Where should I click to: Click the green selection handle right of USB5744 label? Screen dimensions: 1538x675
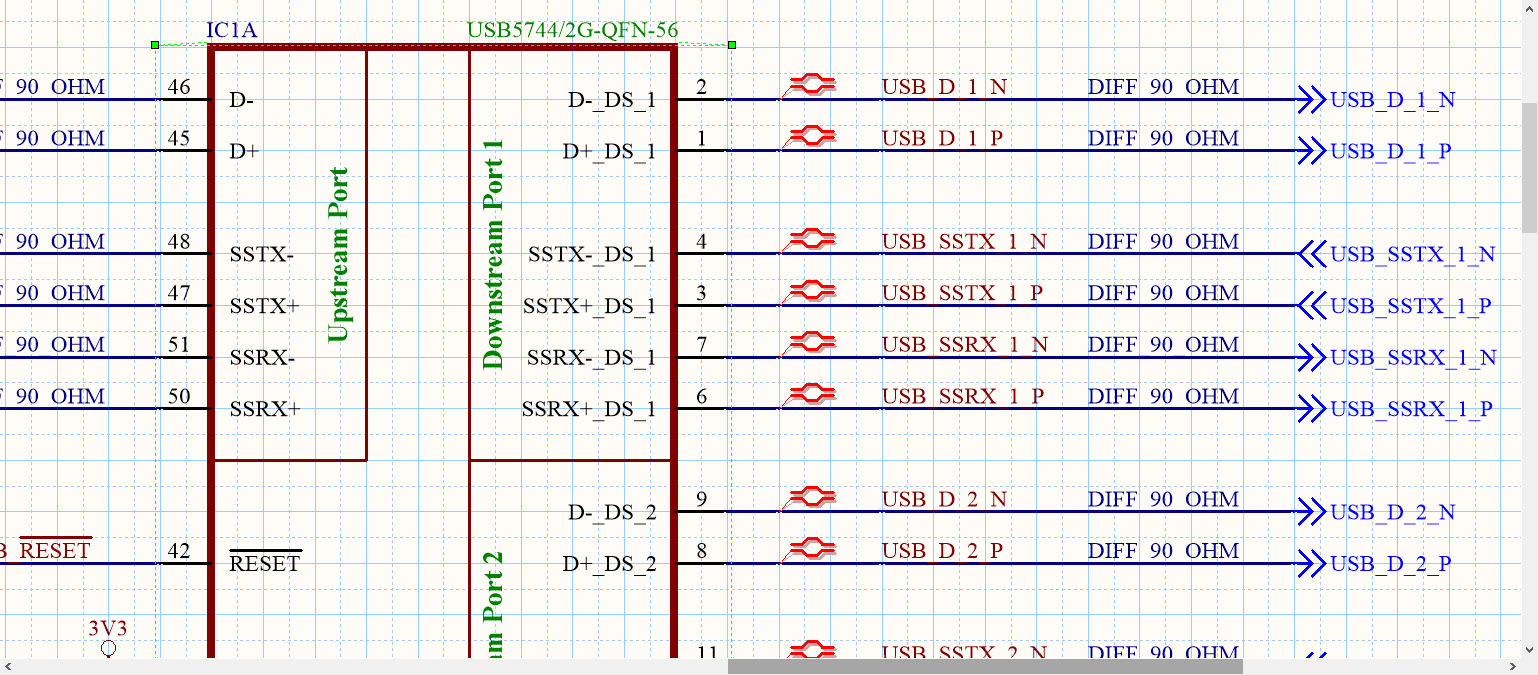732,45
